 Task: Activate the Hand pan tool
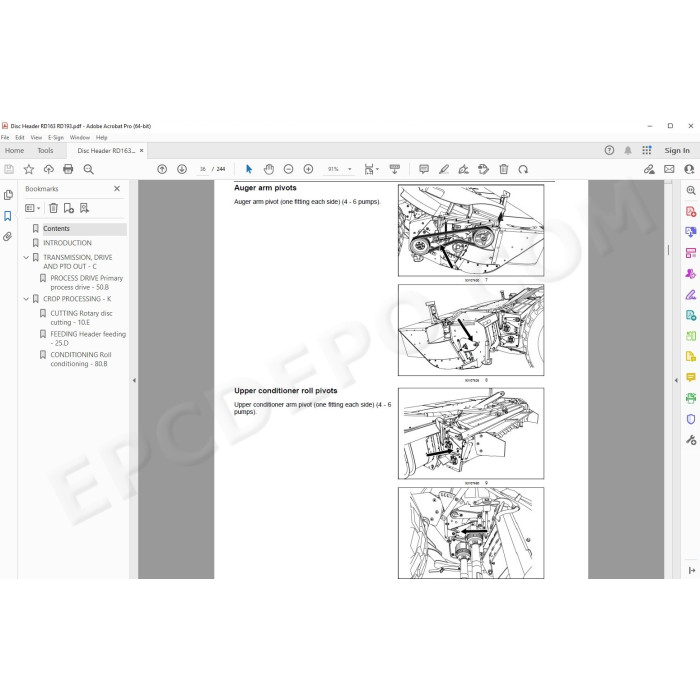pyautogui.click(x=268, y=169)
